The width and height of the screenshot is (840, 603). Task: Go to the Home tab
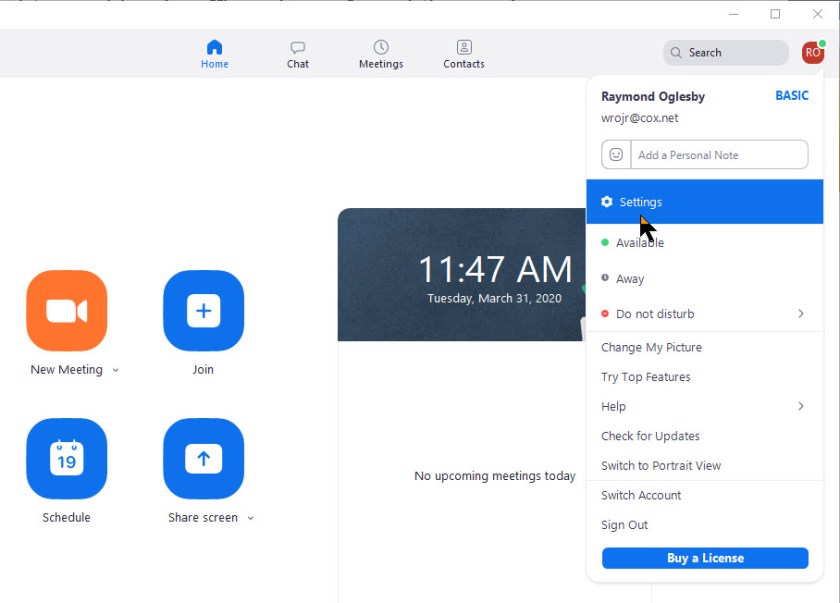(214, 55)
